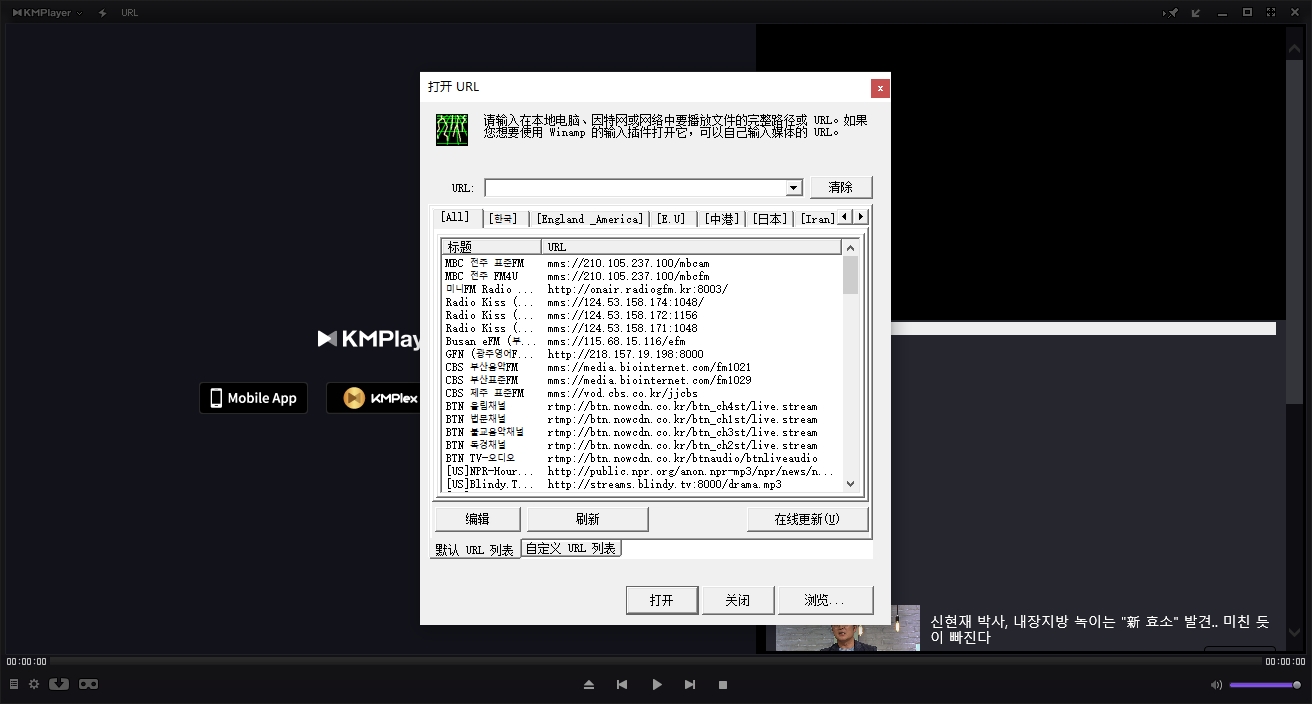Click the Winamp-style icon in the dialog
The height and width of the screenshot is (704, 1312).
(452, 130)
